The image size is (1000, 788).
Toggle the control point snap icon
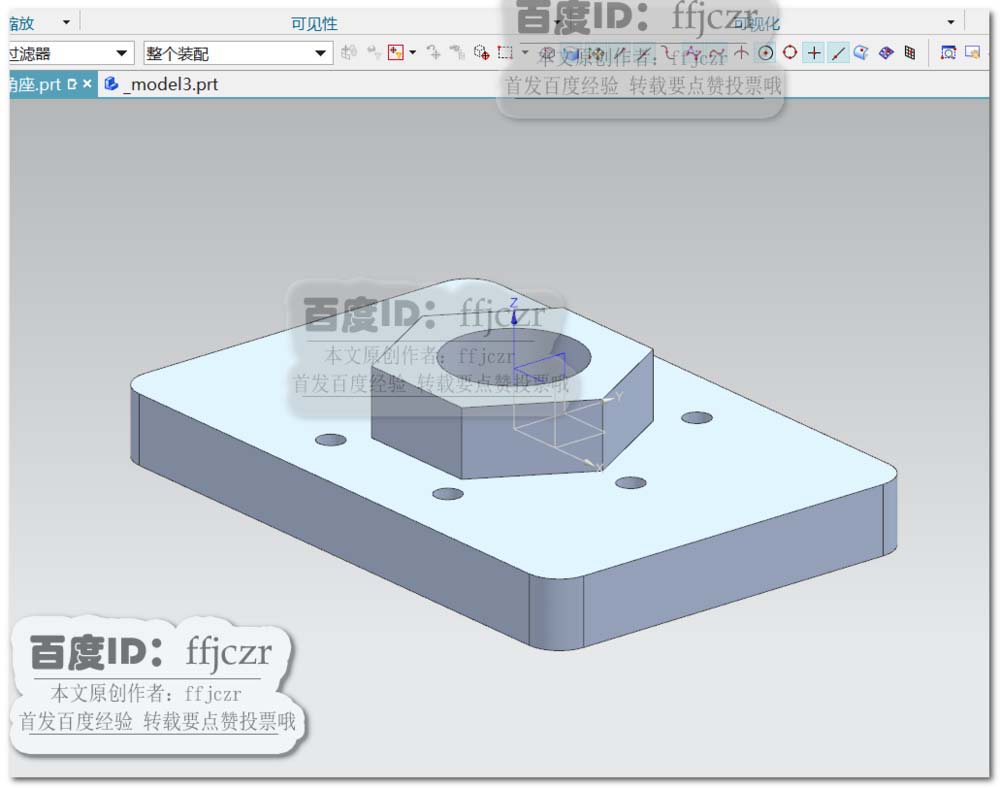(669, 53)
